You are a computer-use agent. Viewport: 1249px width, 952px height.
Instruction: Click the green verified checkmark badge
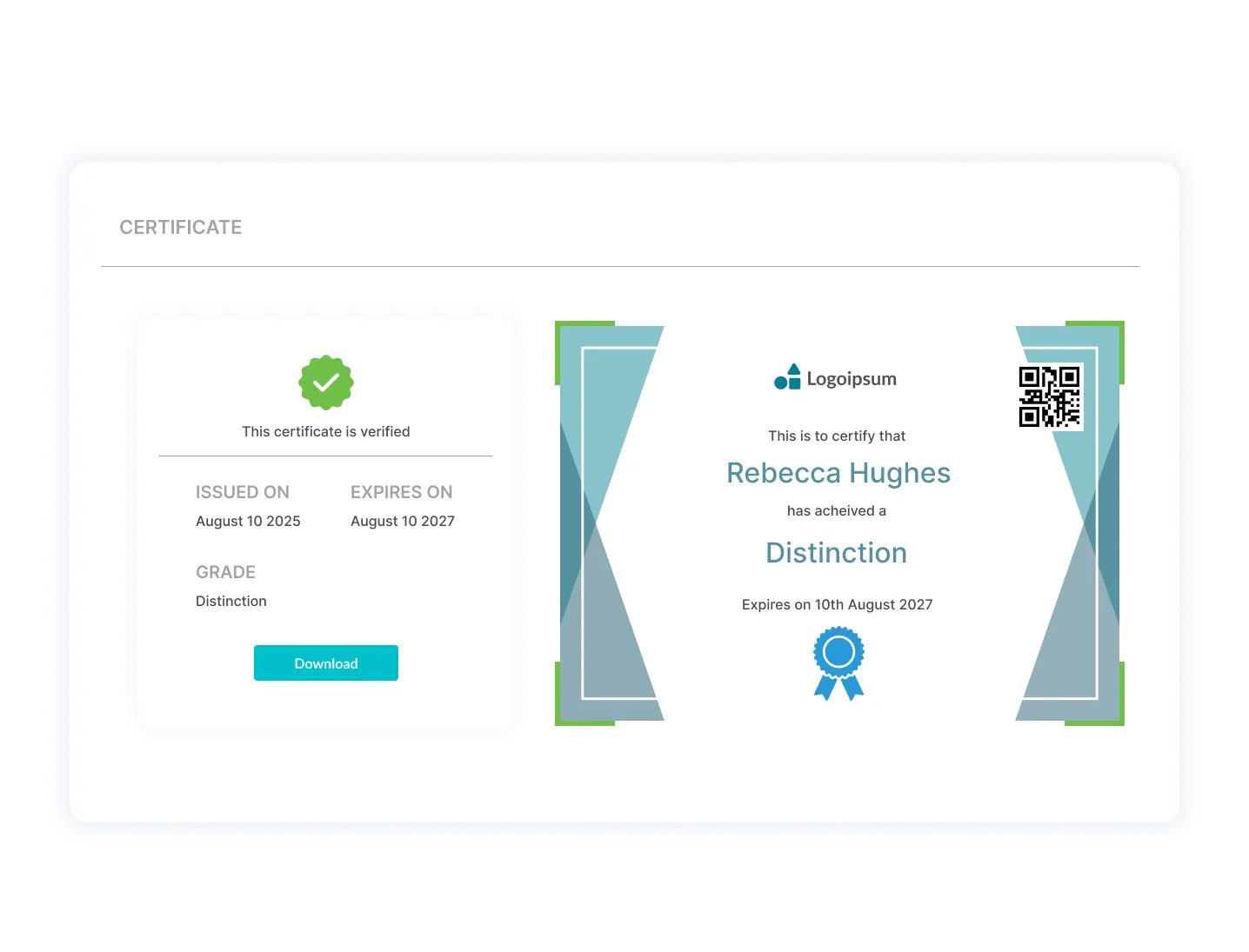(x=326, y=383)
